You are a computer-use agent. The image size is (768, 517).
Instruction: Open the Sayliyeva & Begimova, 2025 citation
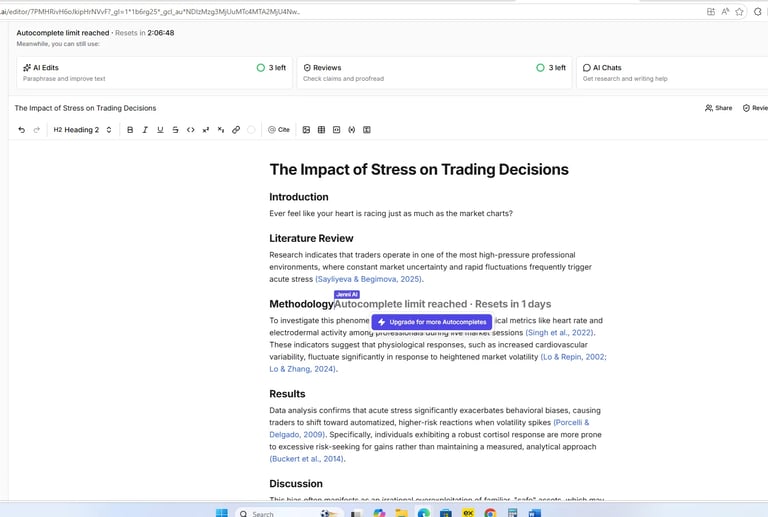(369, 279)
